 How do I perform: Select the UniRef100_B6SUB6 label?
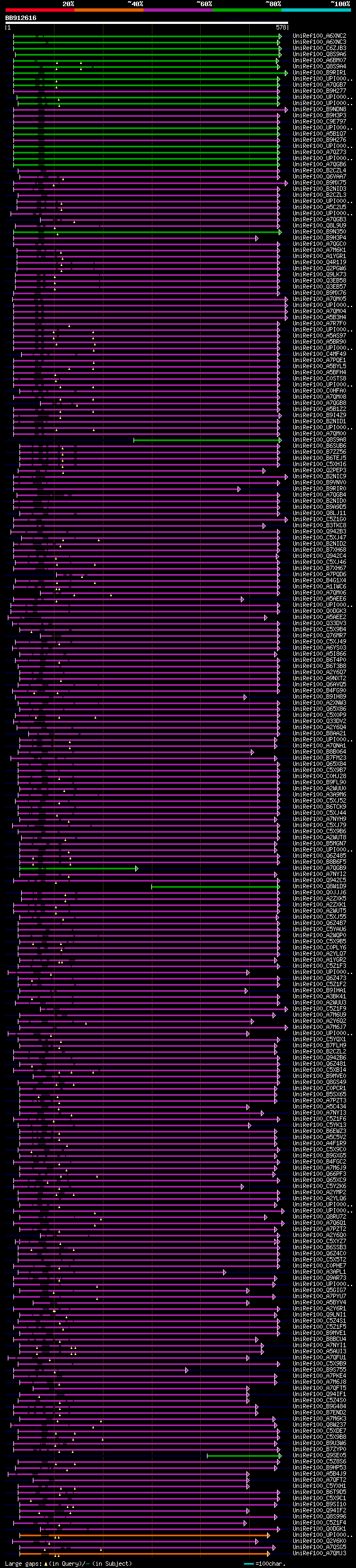click(x=319, y=446)
